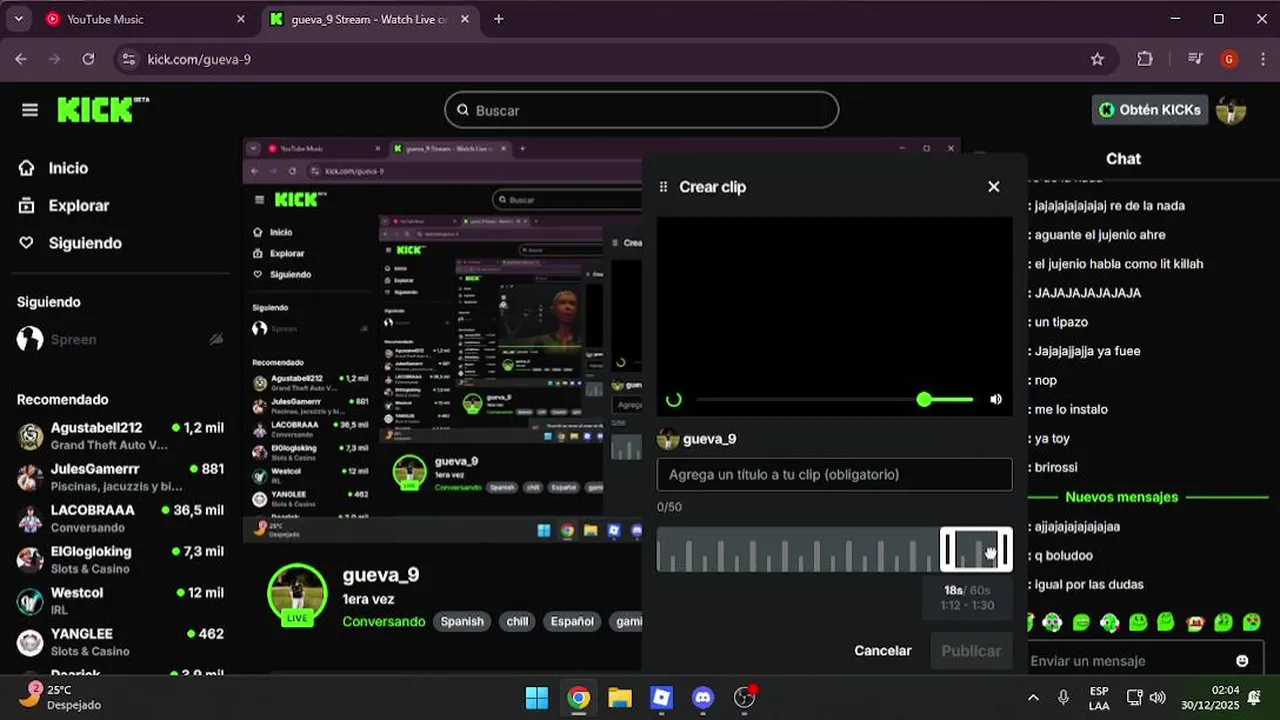This screenshot has width=1280, height=720.
Task: Select the gueva_9 Stream browser tab
Action: click(x=370, y=19)
